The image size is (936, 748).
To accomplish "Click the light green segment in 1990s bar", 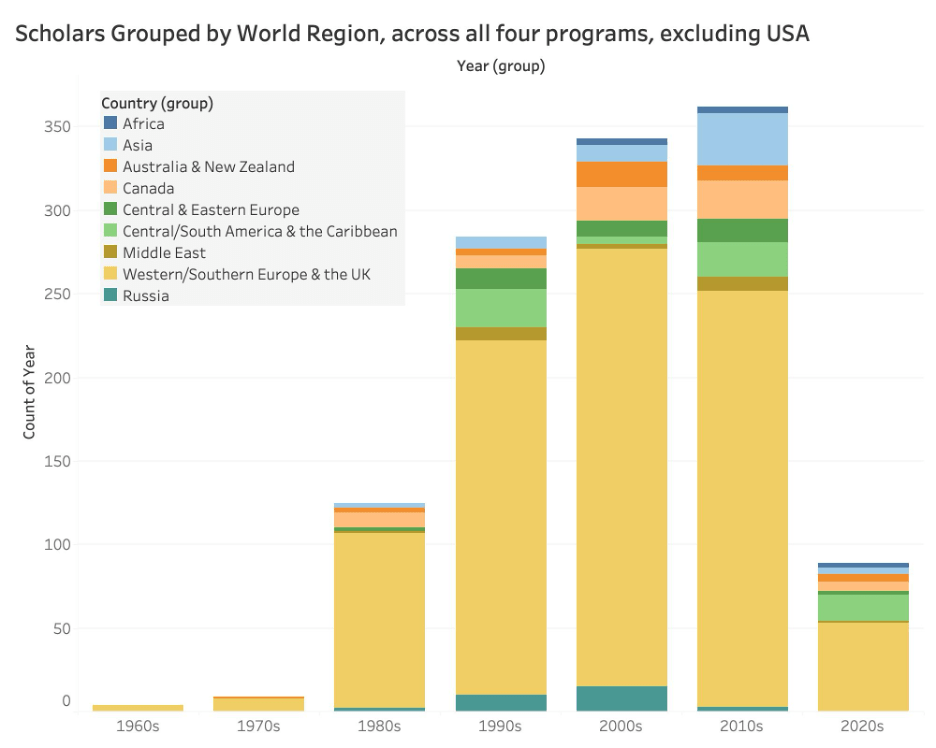I will (501, 308).
